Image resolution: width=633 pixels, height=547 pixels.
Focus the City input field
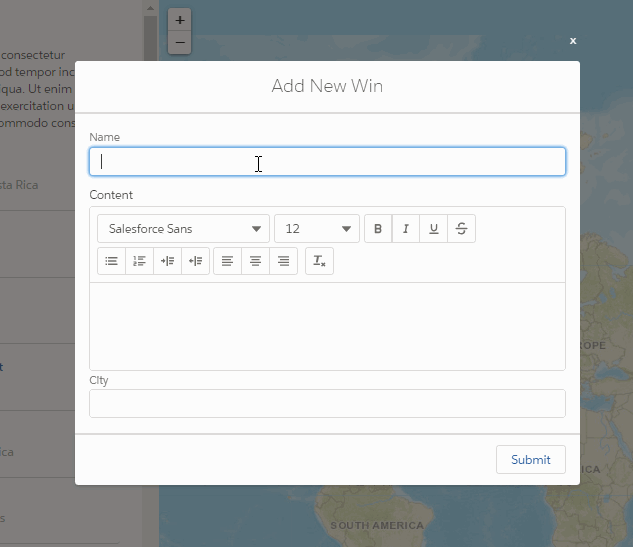[x=327, y=403]
